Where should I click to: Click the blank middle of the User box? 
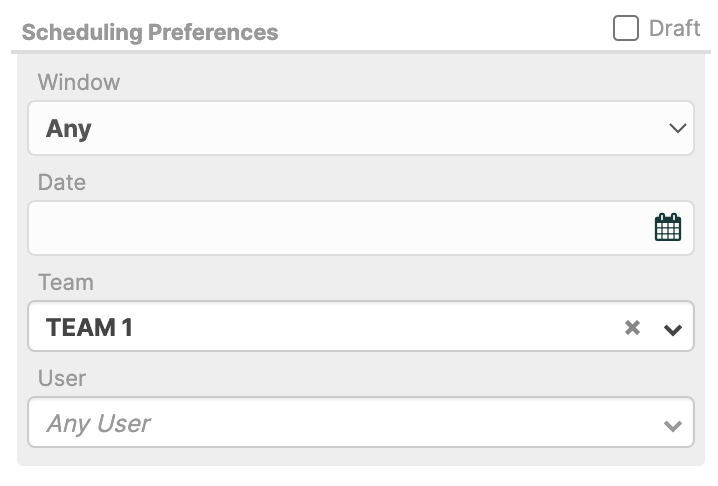pyautogui.click(x=403, y=422)
